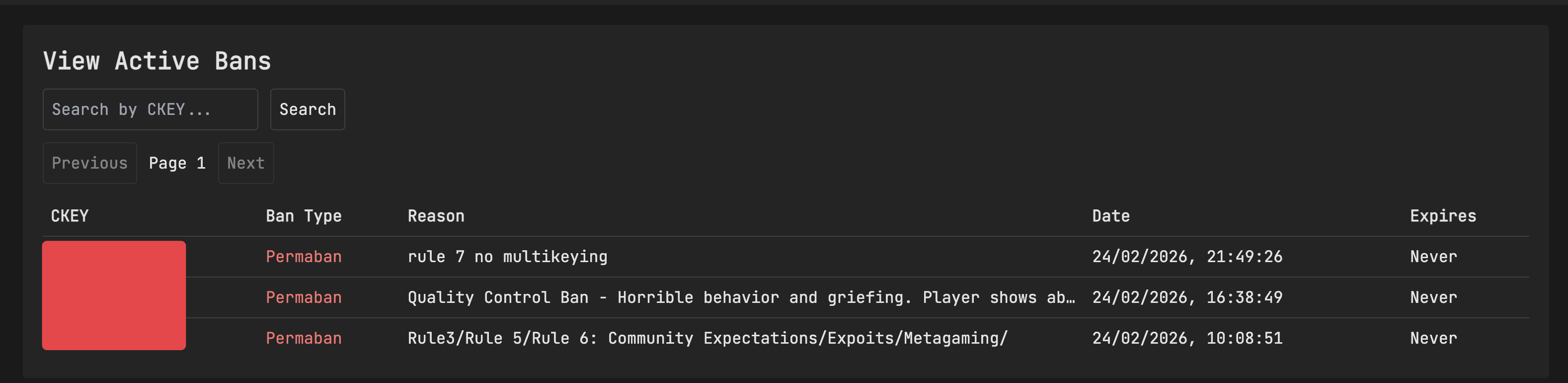The image size is (1568, 383).
Task: Click the Expires column header
Action: (1443, 216)
